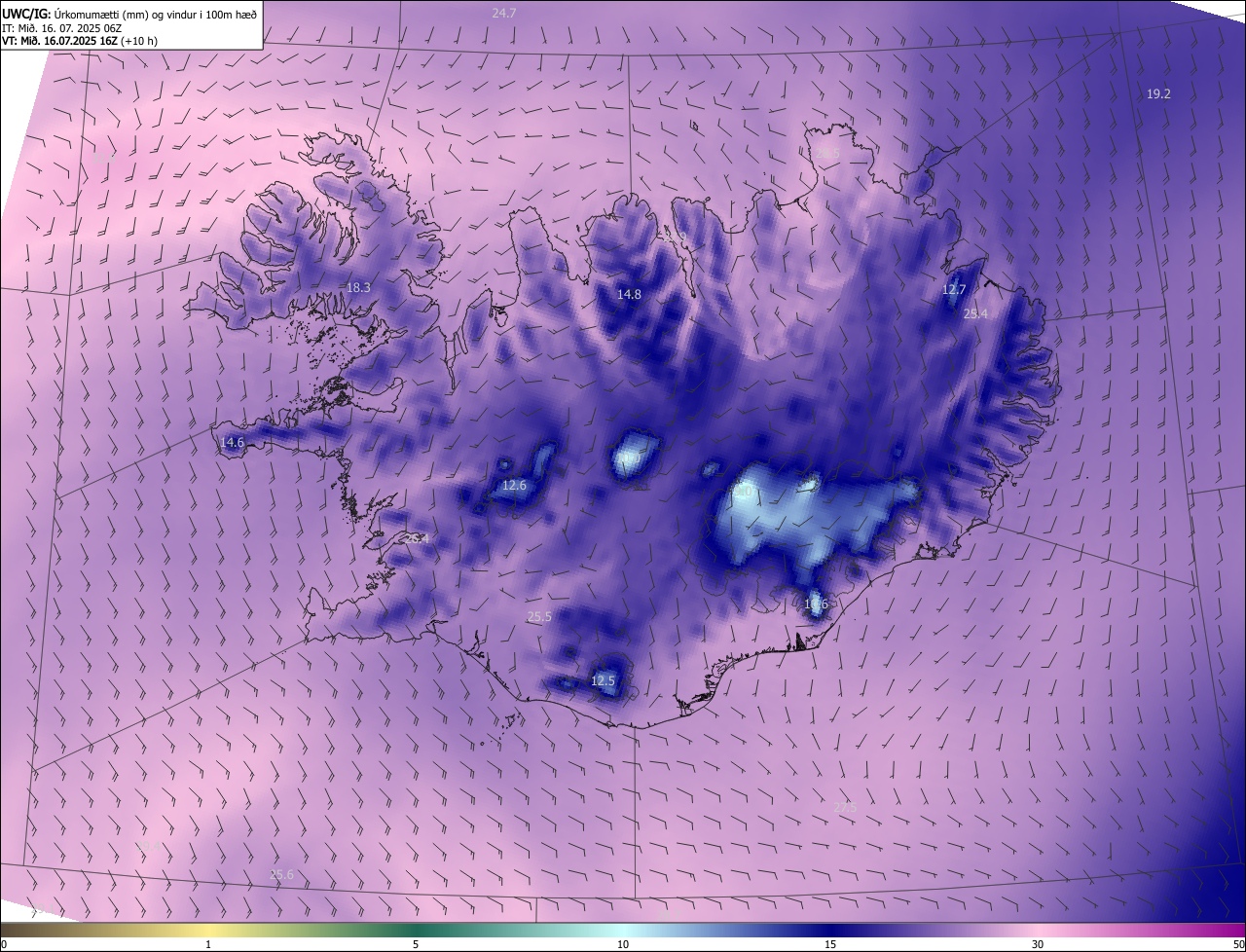Click the (+10 h) forecast offset text
1246x952 pixels.
(x=140, y=41)
